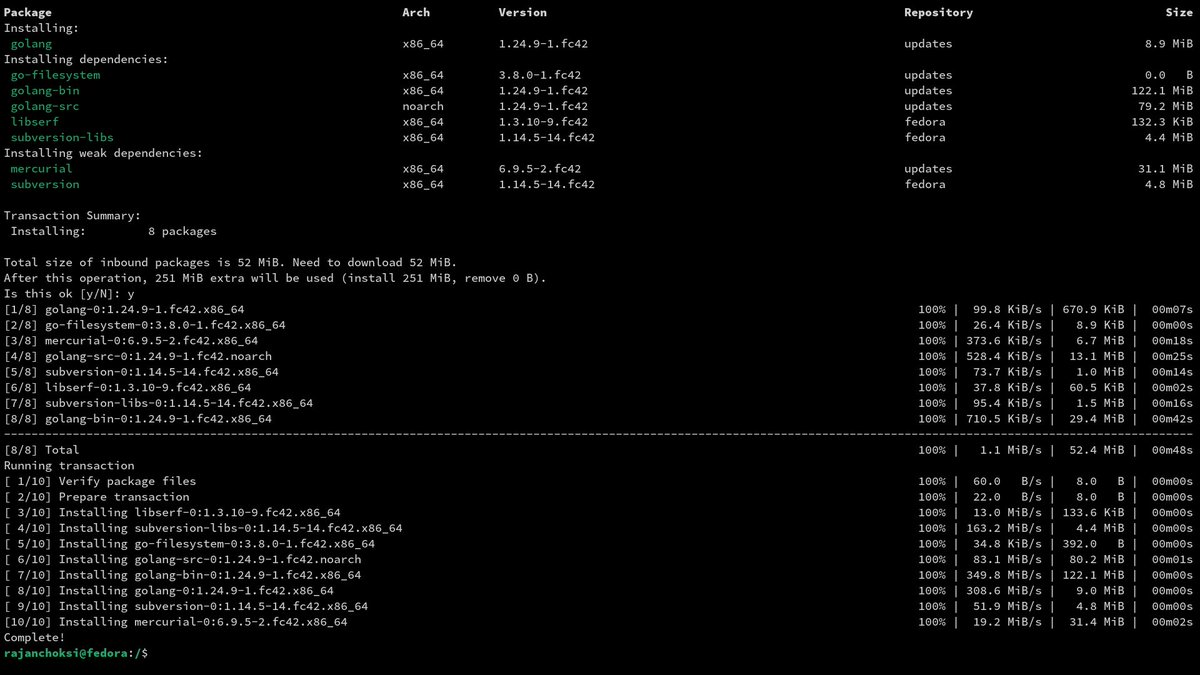Click download line '[5/8] subversion-0:1.14.5-14.fc42.x86_64'
Screen dimensions: 1200x675
click(x=141, y=372)
